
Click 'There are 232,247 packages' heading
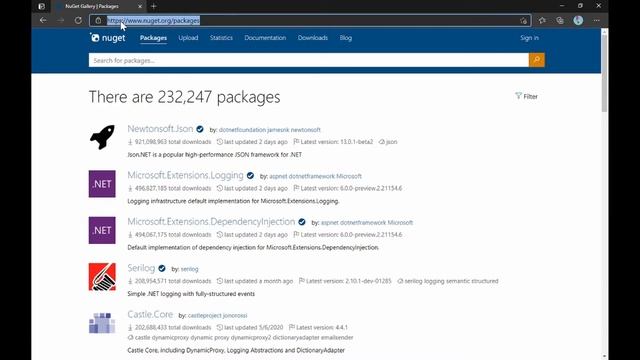point(184,97)
